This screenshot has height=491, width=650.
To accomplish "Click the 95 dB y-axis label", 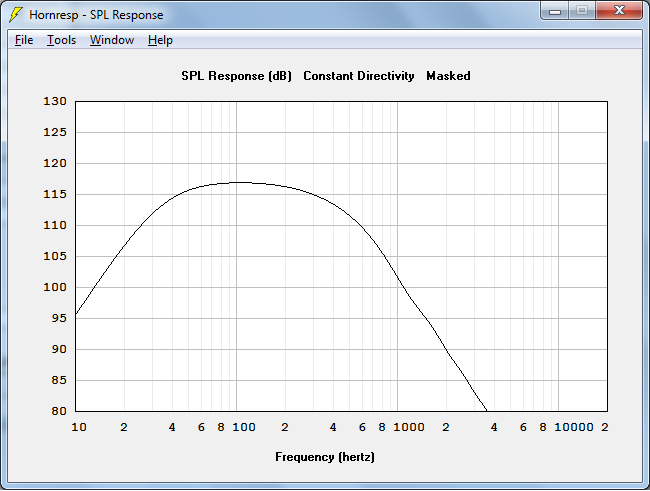I will (59, 318).
